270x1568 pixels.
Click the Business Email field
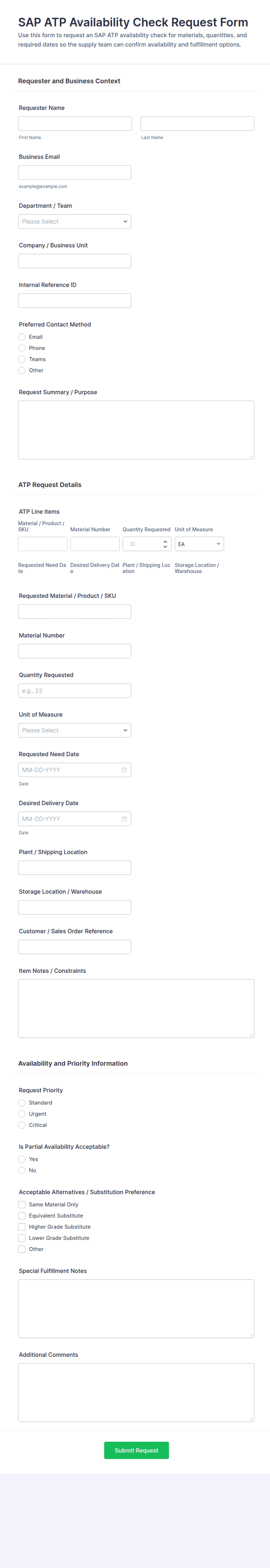tap(74, 172)
